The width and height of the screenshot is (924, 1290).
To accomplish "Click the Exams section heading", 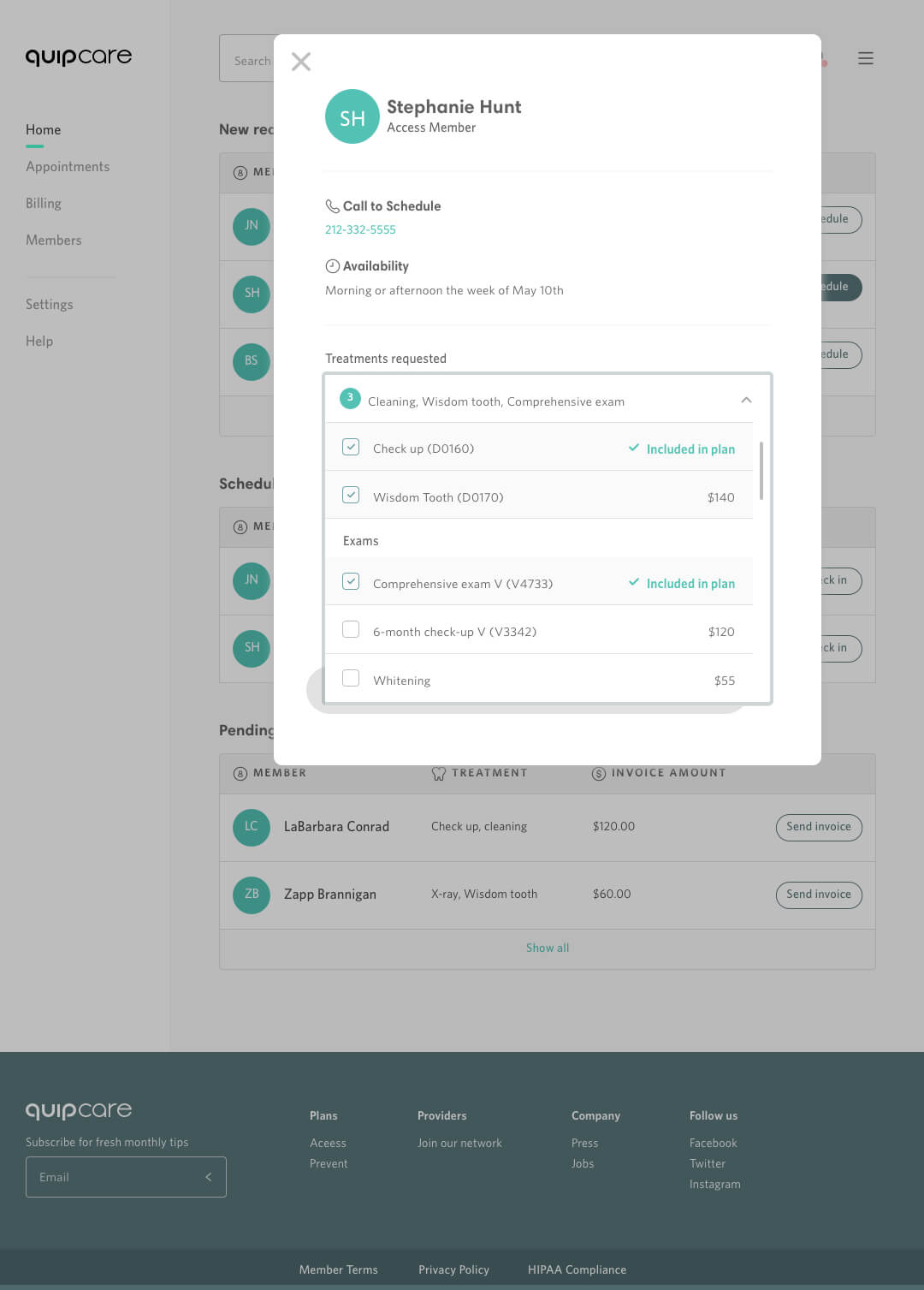I will tap(361, 541).
